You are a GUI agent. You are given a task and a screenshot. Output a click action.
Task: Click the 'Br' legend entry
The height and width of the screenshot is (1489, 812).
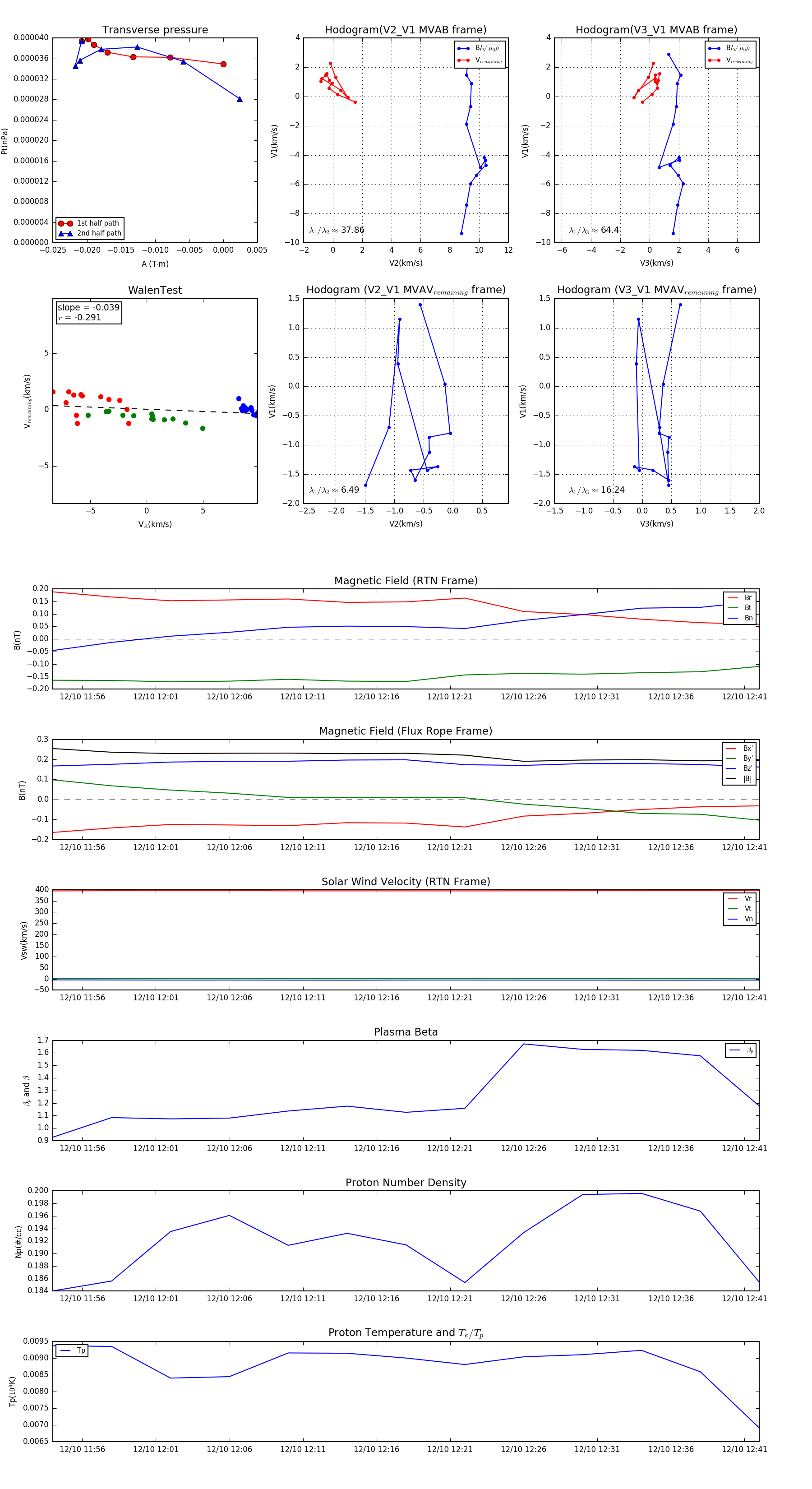740,598
